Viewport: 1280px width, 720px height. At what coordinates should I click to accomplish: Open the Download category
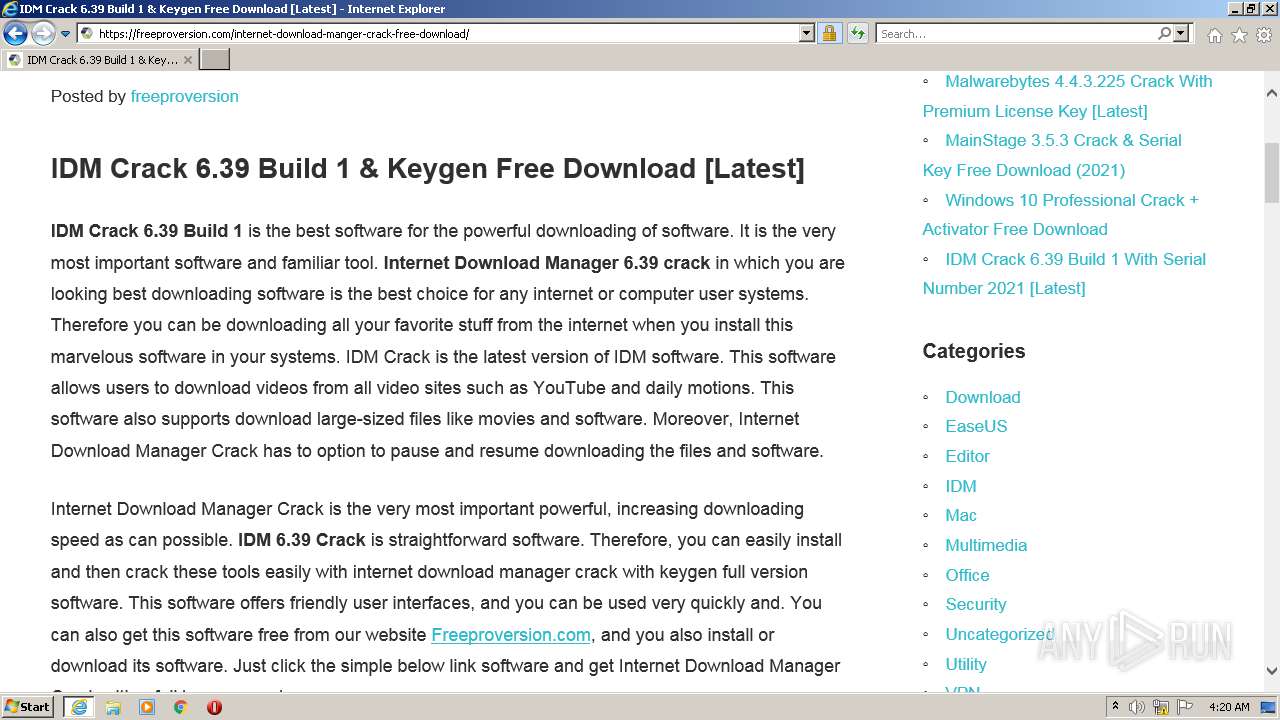tap(983, 397)
